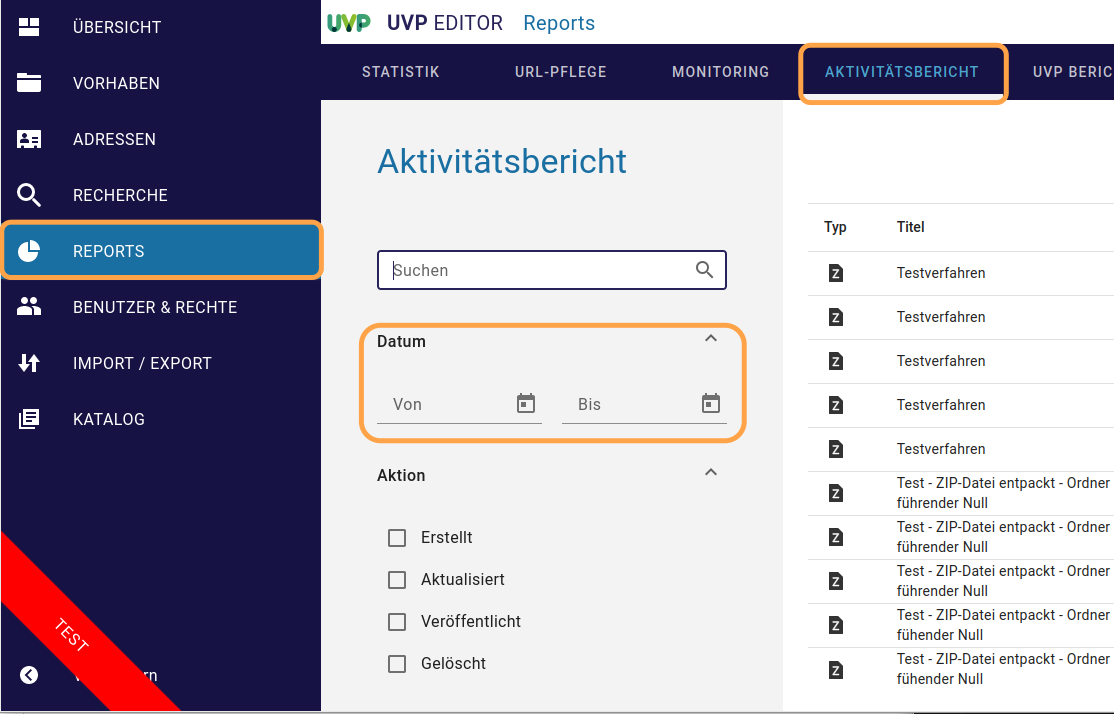Open the Statistik tab

click(x=400, y=72)
